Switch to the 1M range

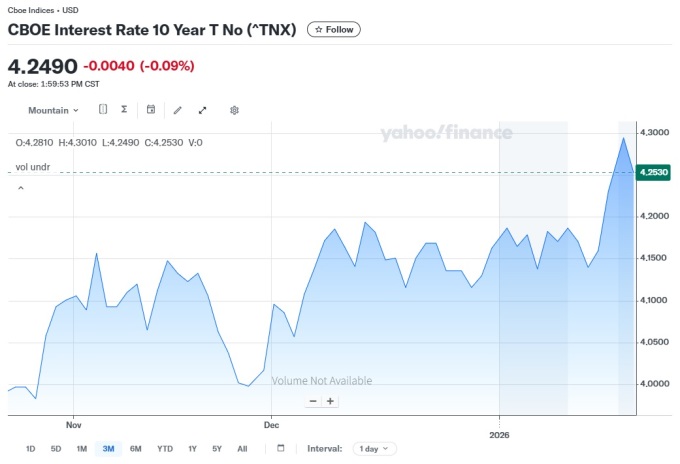82,449
